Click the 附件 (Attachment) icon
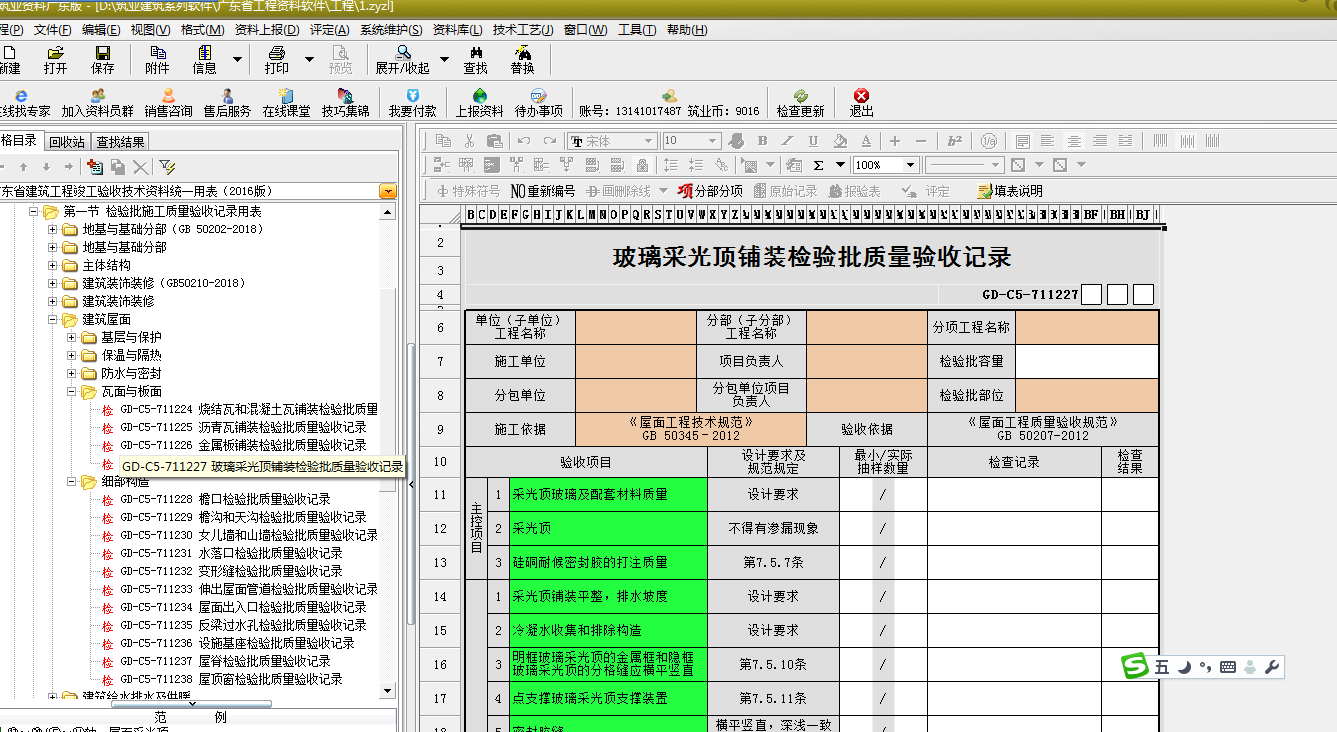Screen dimensions: 1337x732 click(x=157, y=59)
